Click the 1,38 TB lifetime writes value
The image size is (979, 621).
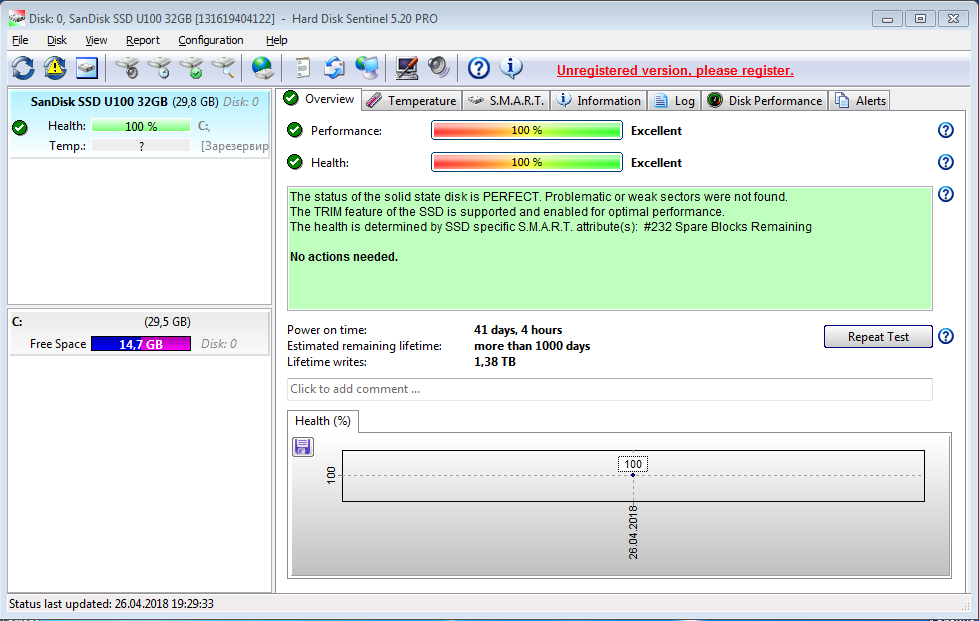tap(494, 362)
